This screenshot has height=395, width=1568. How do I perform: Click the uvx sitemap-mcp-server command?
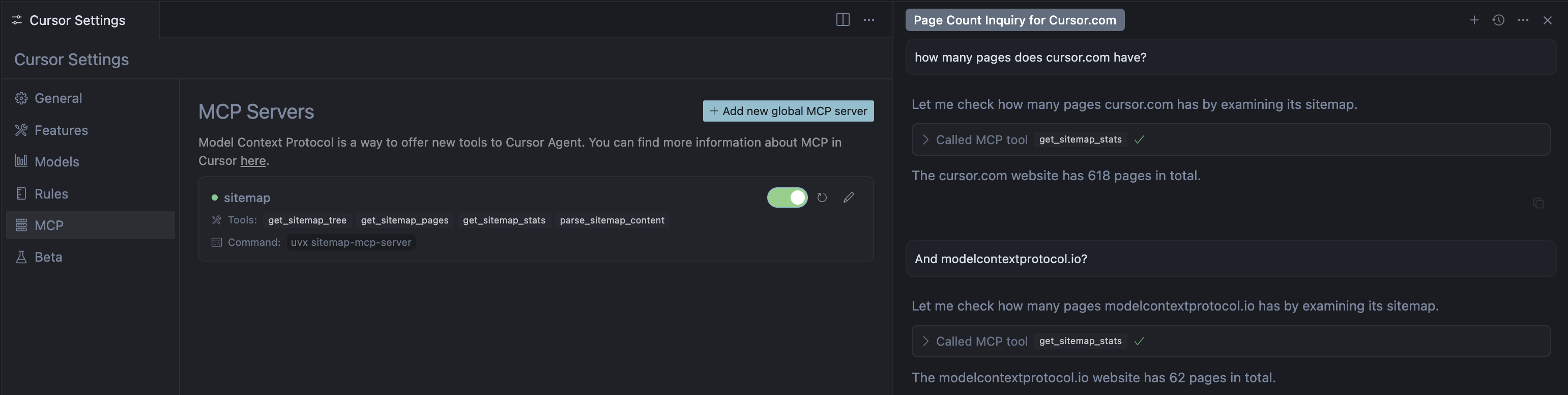coord(351,242)
